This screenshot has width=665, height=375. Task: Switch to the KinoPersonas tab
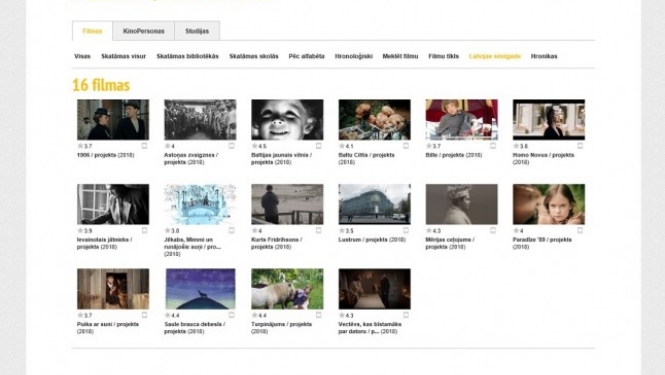(x=143, y=31)
